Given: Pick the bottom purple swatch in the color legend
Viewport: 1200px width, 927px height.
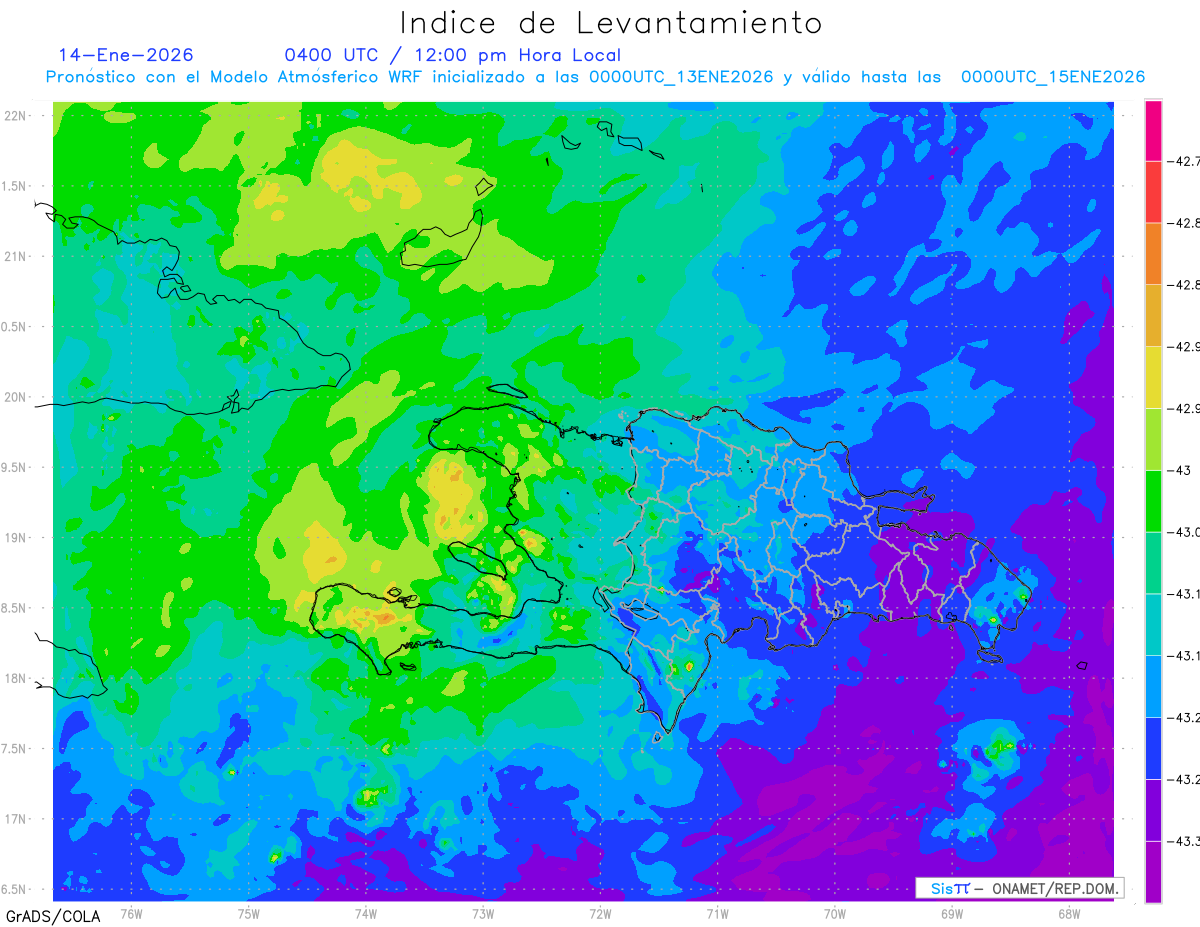Looking at the screenshot, I should (x=1153, y=872).
